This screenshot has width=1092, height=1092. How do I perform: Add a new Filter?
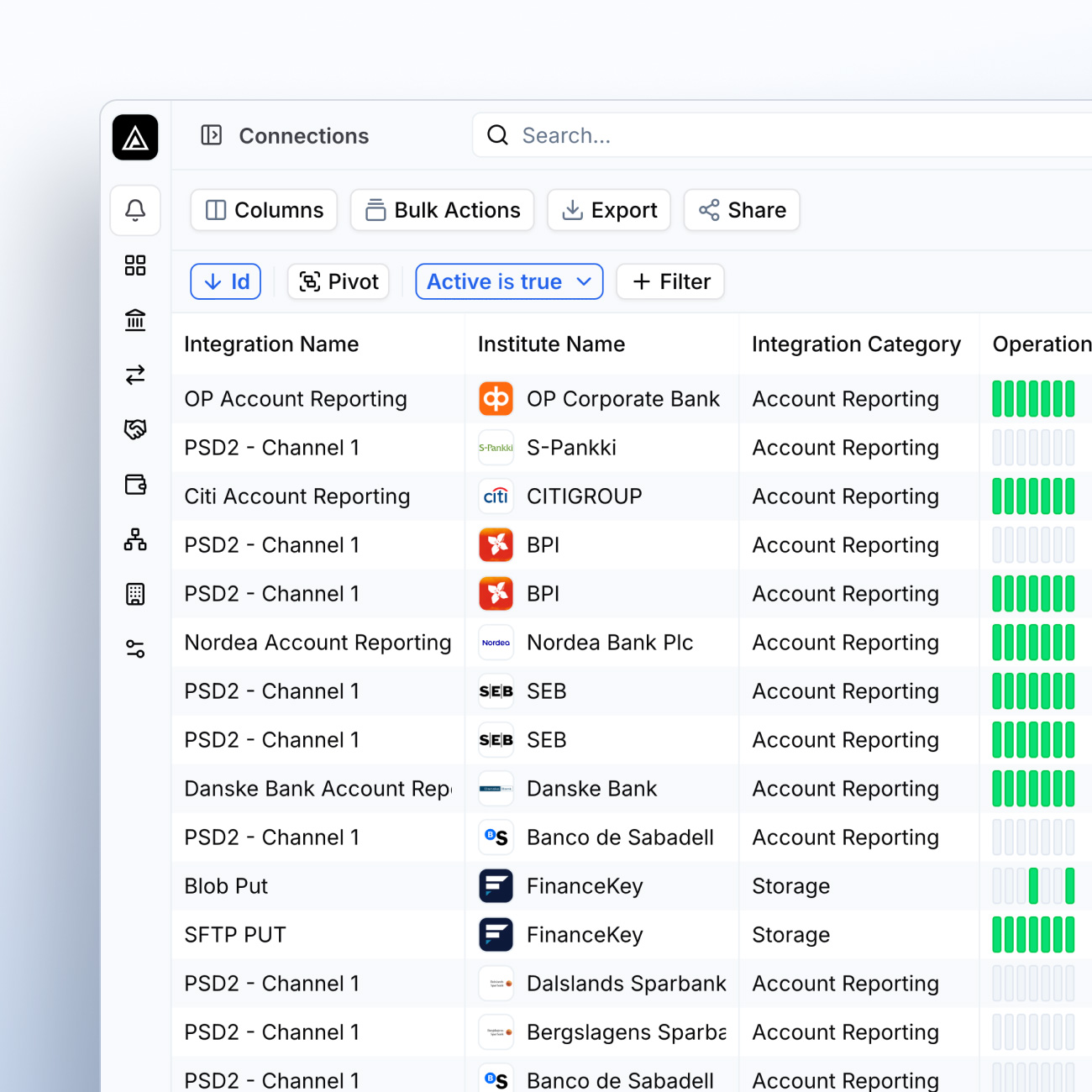[x=670, y=281]
